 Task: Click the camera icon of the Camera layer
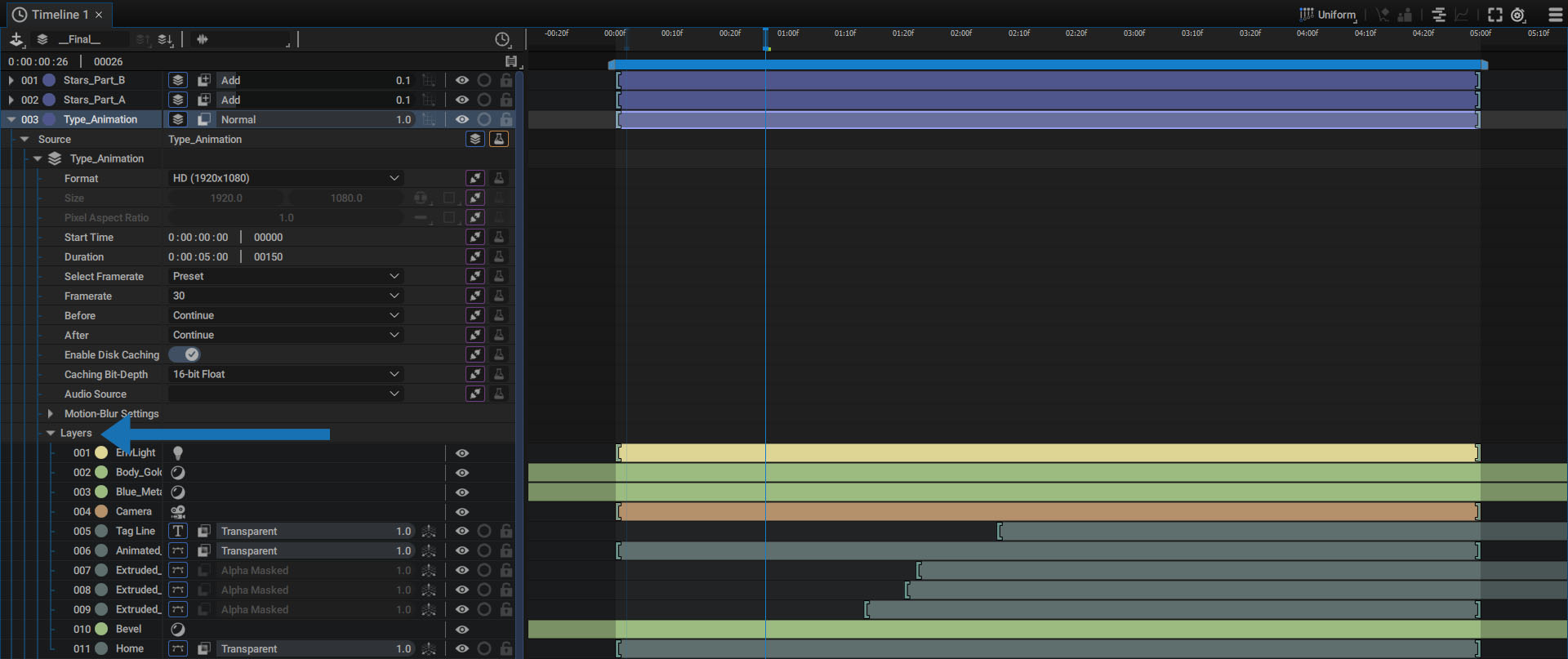tap(178, 511)
